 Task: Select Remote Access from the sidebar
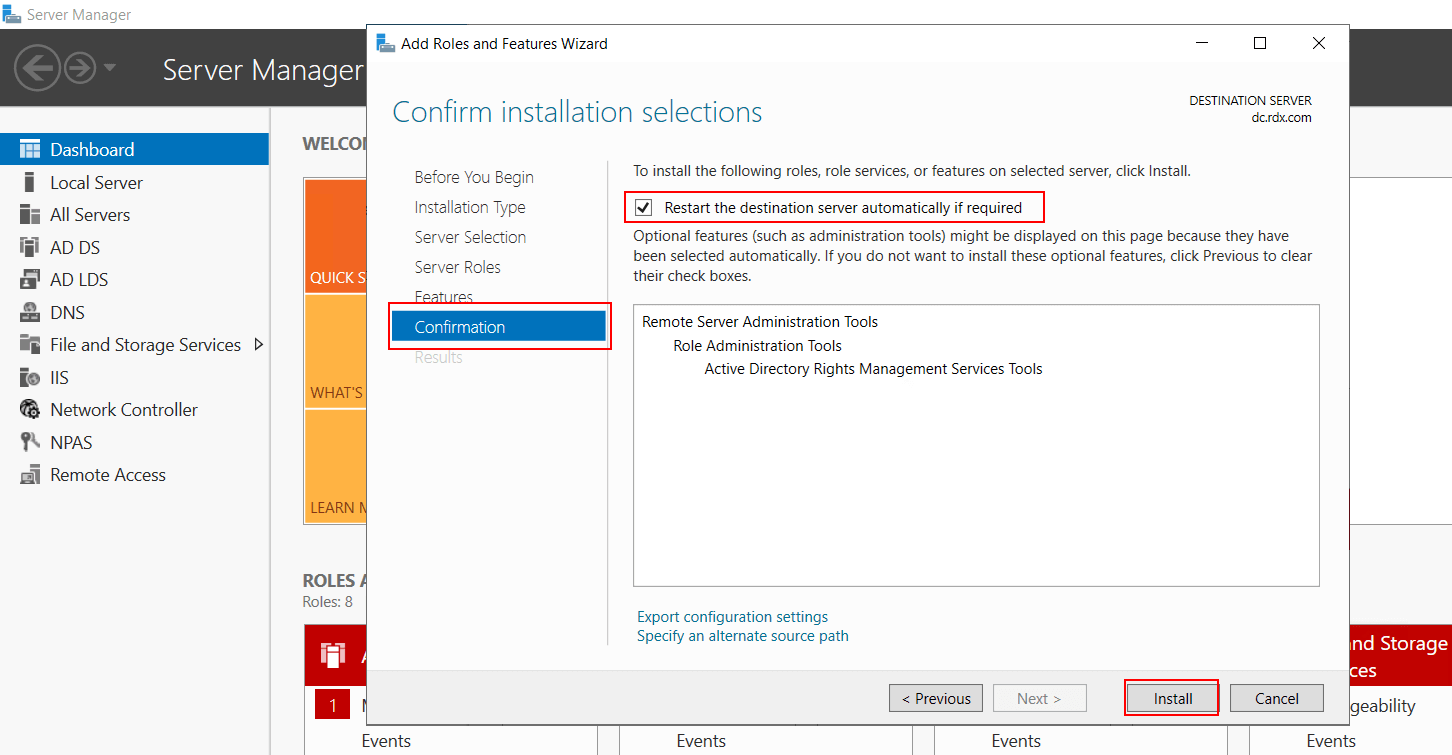[x=108, y=474]
